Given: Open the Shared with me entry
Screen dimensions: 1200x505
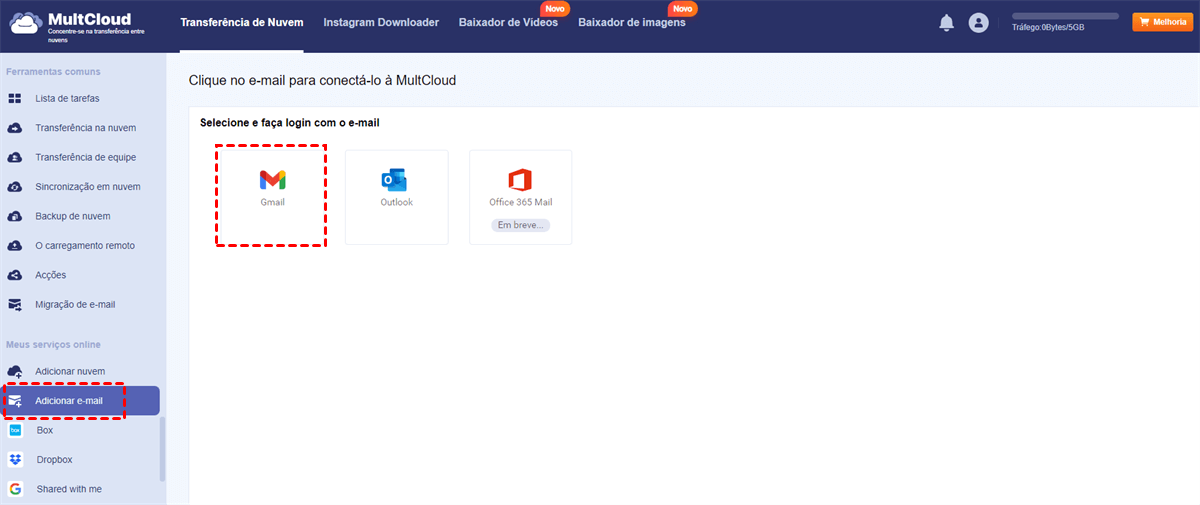Looking at the screenshot, I should (69, 489).
